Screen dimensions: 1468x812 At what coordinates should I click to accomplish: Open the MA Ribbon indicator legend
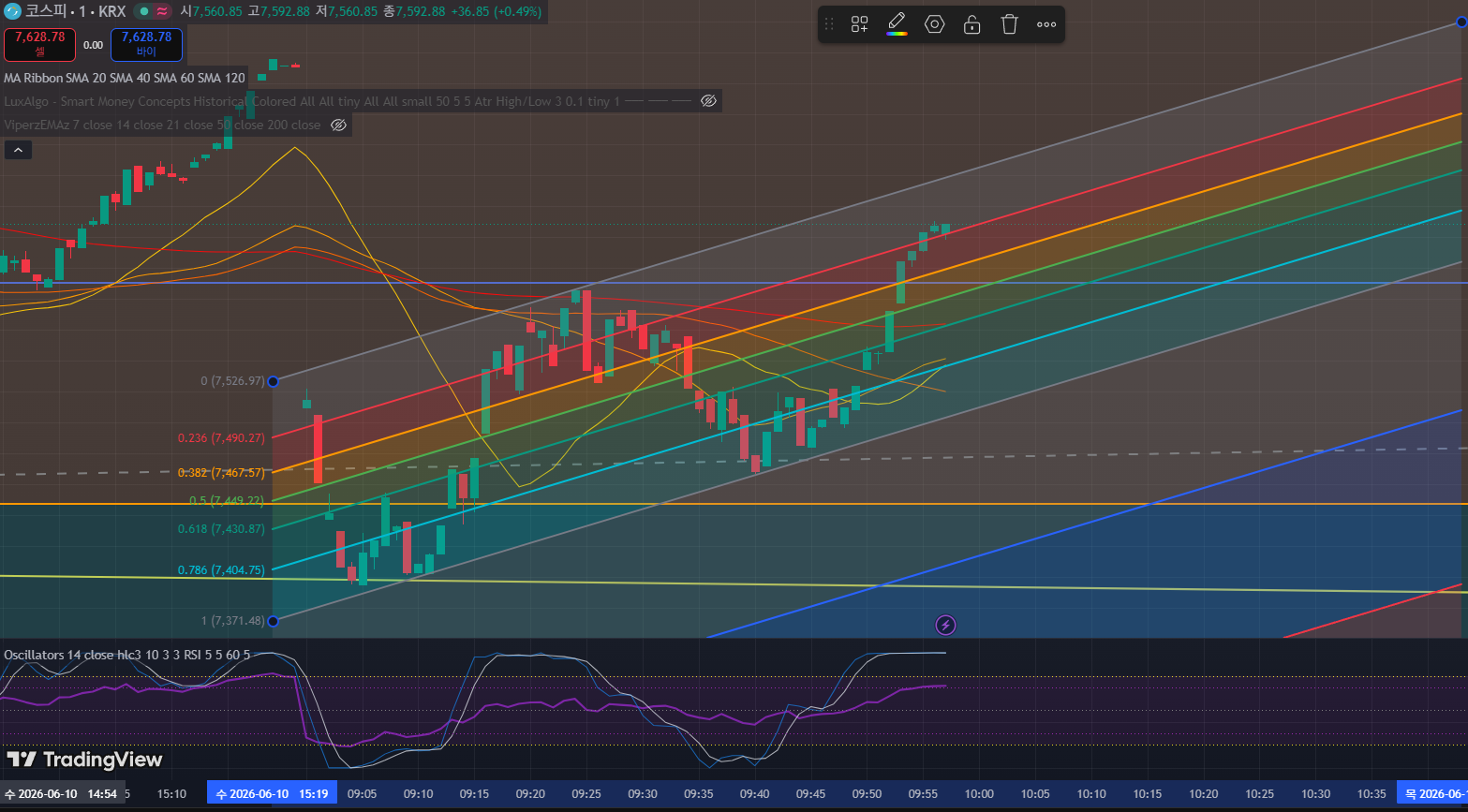pos(125,79)
